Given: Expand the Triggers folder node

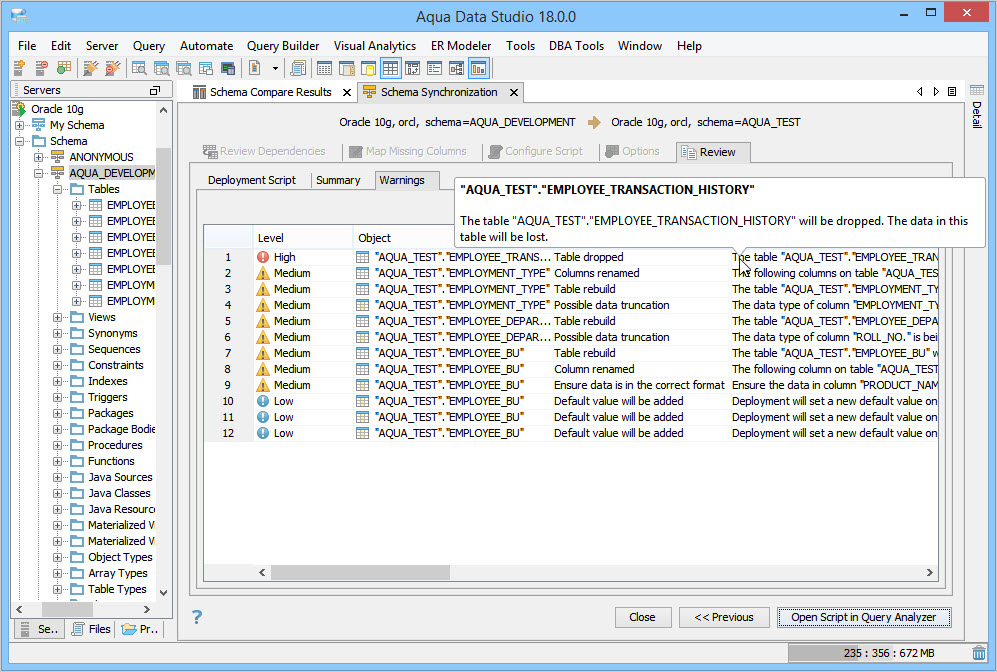Looking at the screenshot, I should [x=57, y=397].
